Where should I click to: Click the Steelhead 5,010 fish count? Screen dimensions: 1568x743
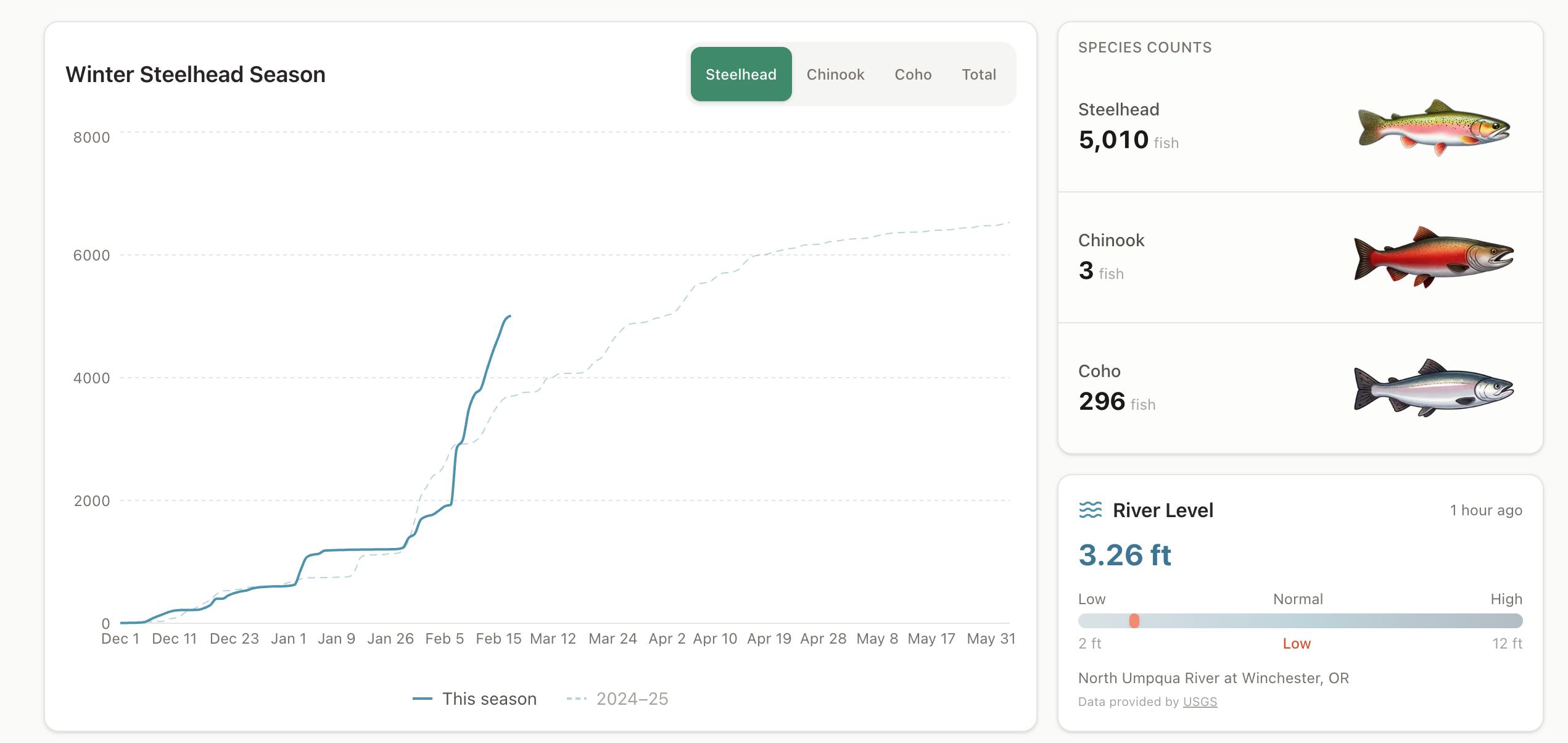pos(1113,140)
